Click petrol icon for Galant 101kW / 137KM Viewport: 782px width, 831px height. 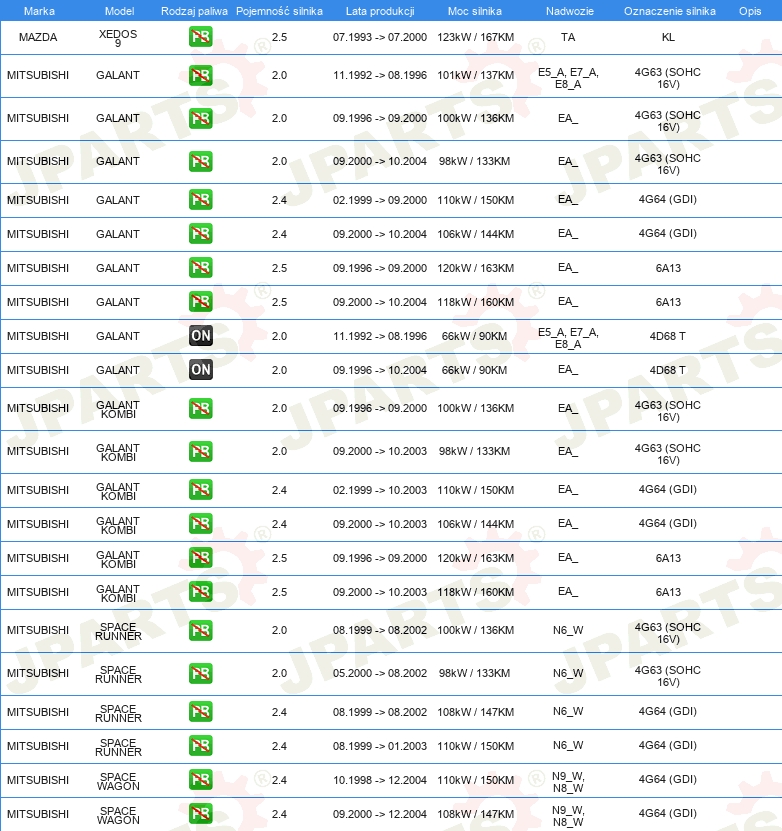(x=201, y=75)
